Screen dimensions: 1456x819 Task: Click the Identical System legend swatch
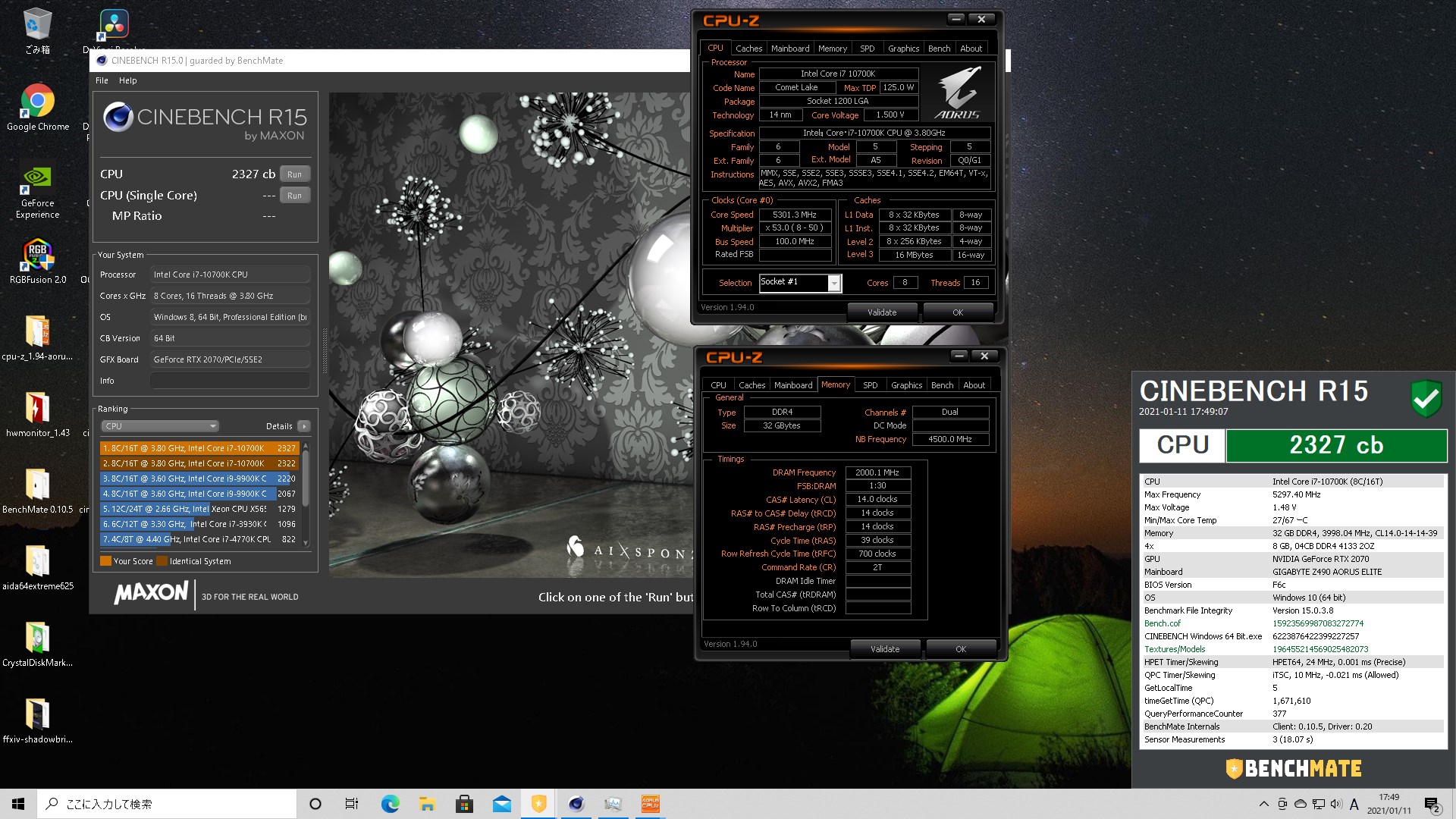pyautogui.click(x=162, y=561)
